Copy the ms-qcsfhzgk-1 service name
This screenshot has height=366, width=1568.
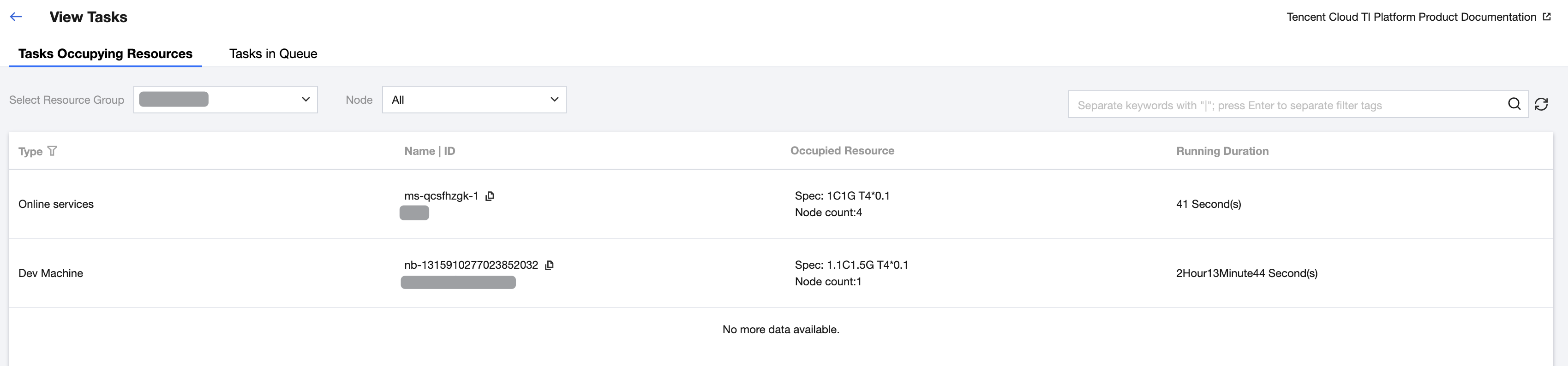[x=490, y=196]
